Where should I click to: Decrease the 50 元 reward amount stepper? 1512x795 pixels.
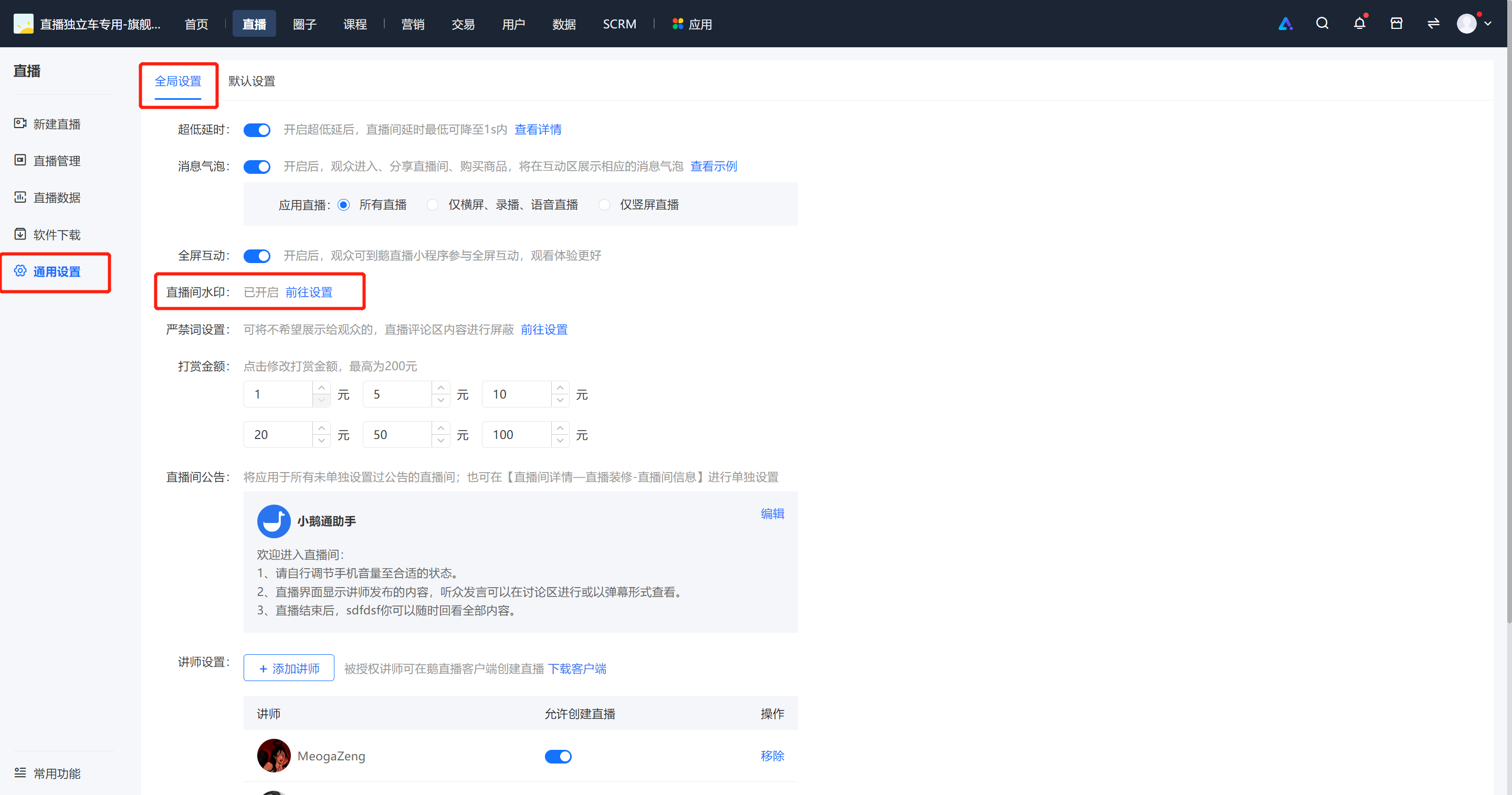click(x=441, y=441)
